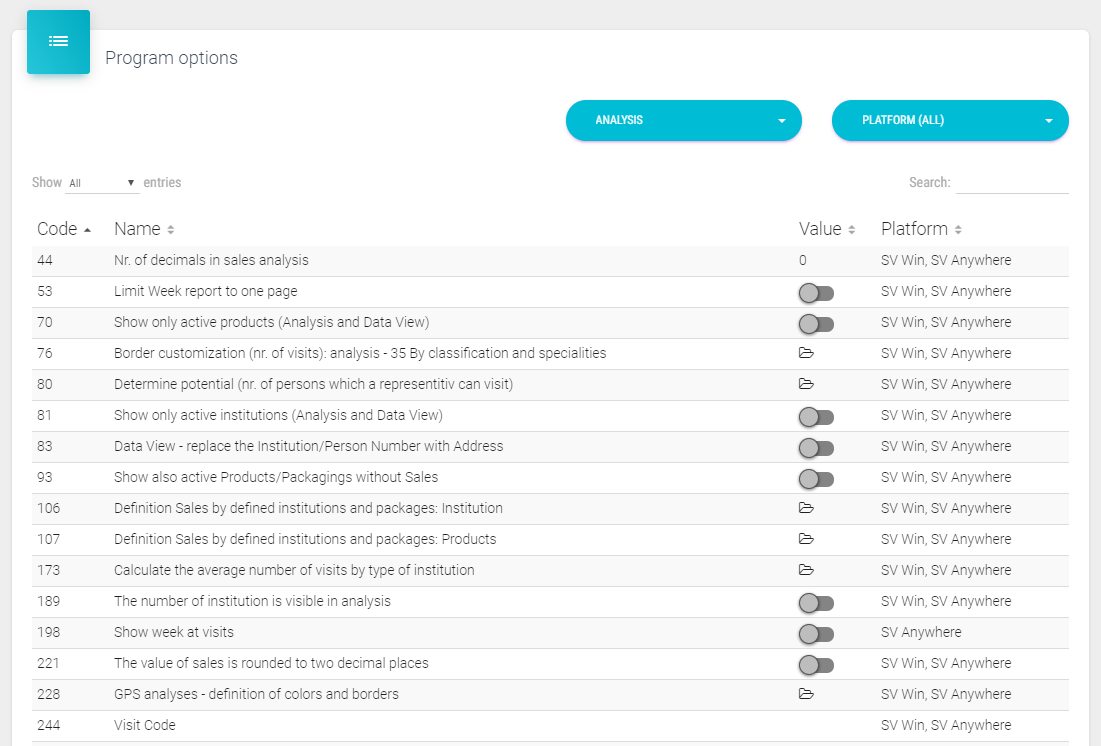Toggle Show week at visits switch
This screenshot has width=1101, height=746.
816,633
